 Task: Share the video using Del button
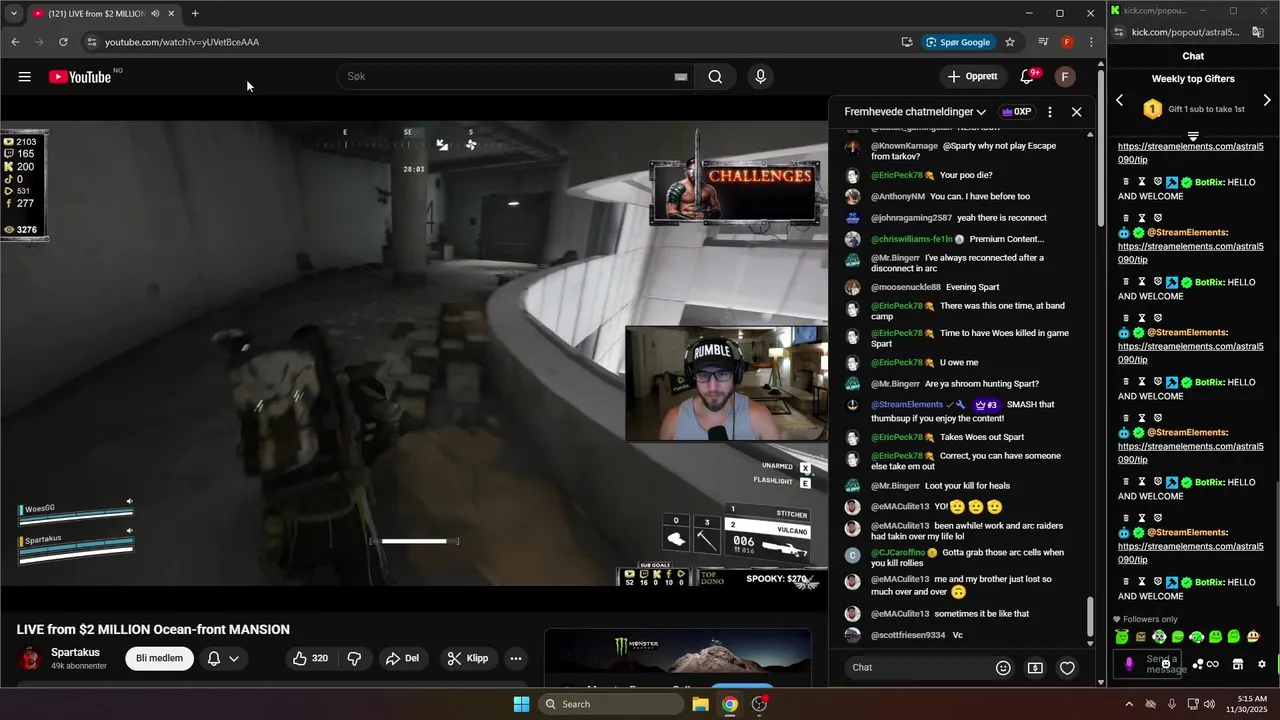pos(403,658)
